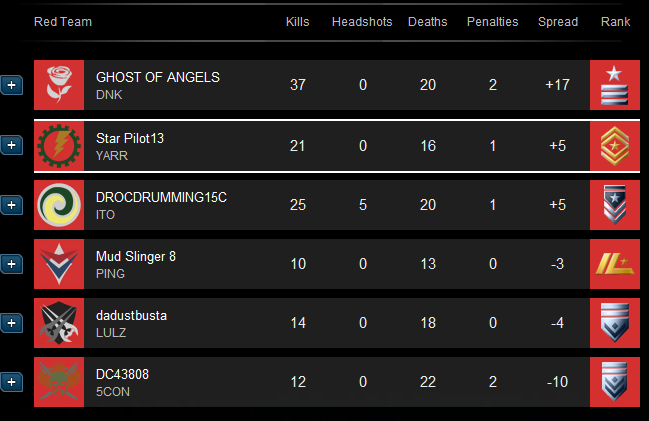This screenshot has height=421, width=649.
Task: Click dadustbusta crossed blades emblem
Action: [x=59, y=322]
